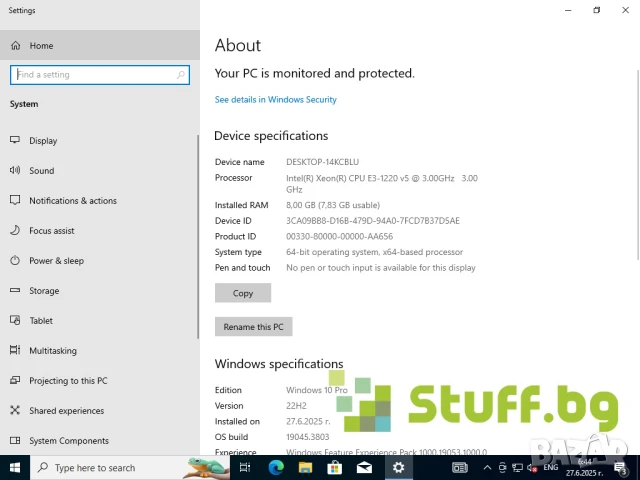Open Power & sleep settings
The width and height of the screenshot is (640, 480).
[56, 261]
